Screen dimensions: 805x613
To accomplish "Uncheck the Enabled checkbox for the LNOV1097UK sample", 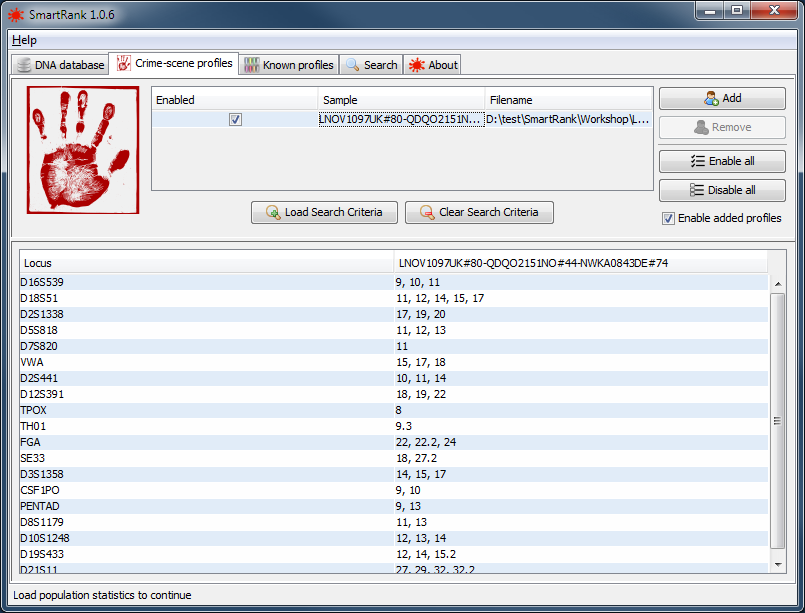I will pos(234,119).
